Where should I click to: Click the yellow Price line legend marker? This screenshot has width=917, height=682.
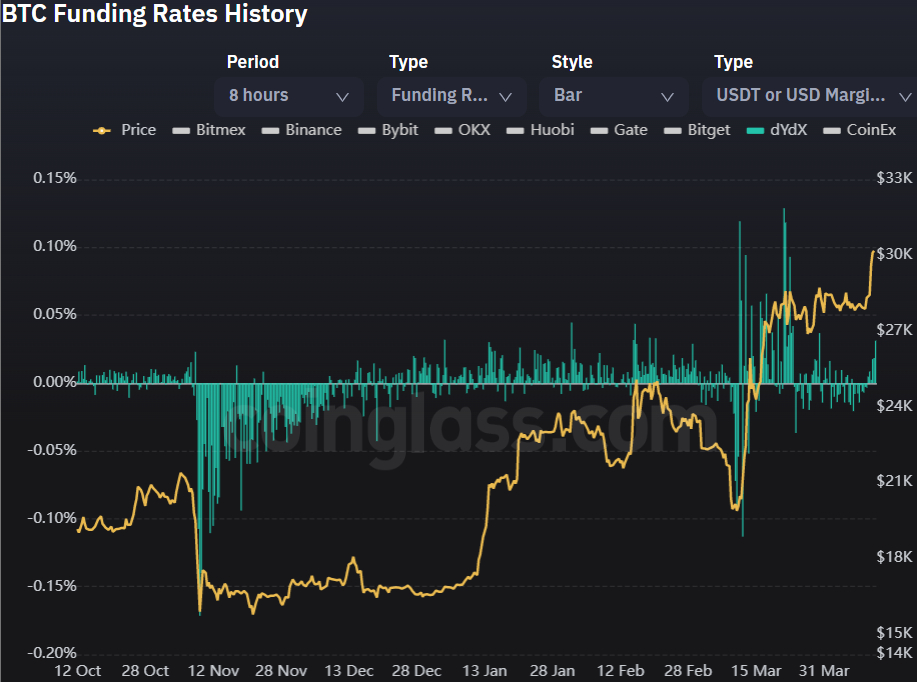coord(101,130)
